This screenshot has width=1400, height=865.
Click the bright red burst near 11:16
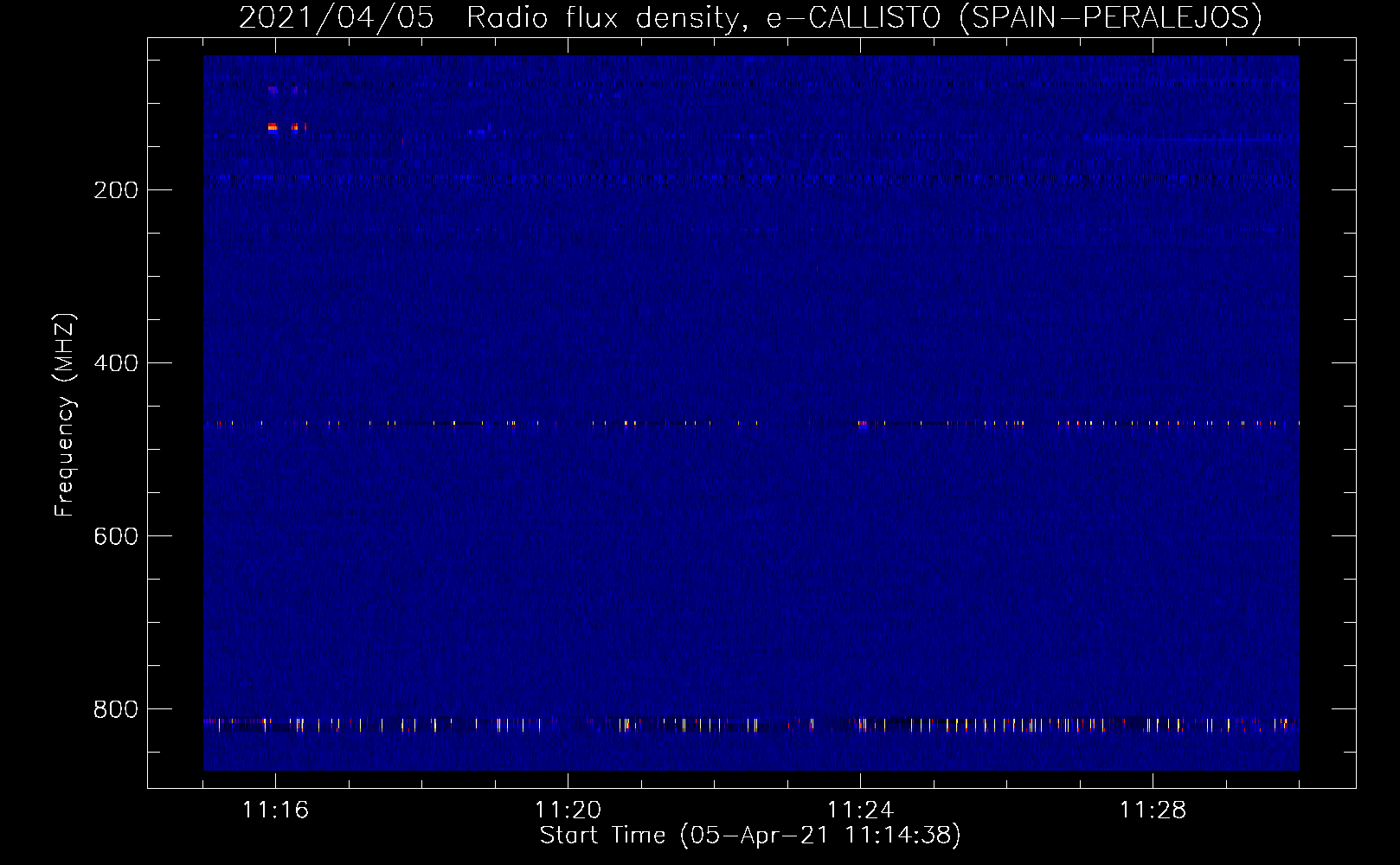[x=273, y=127]
